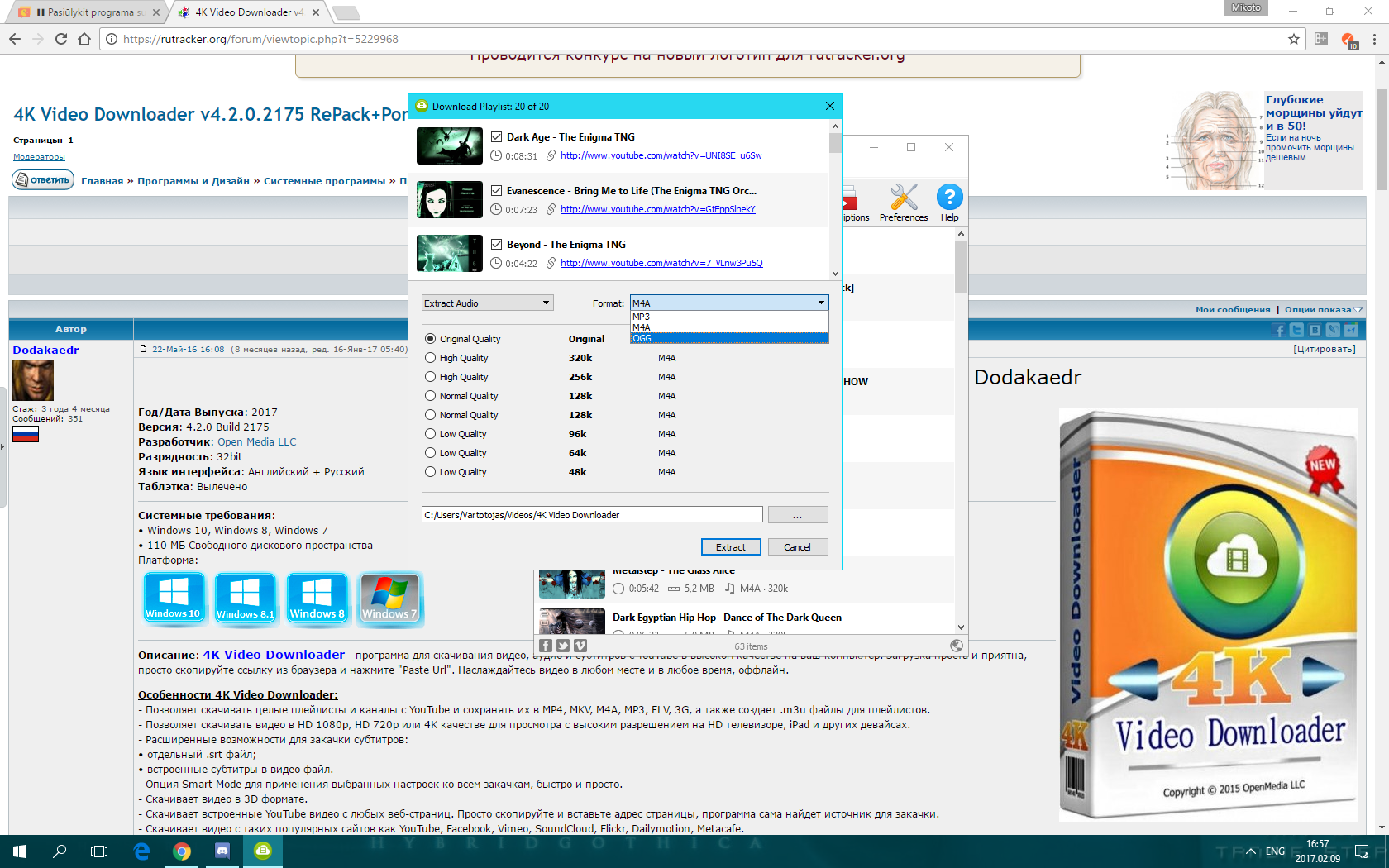Share post via LiveJournal pencil icon
This screenshot has height=868, width=1389.
pyautogui.click(x=1333, y=330)
